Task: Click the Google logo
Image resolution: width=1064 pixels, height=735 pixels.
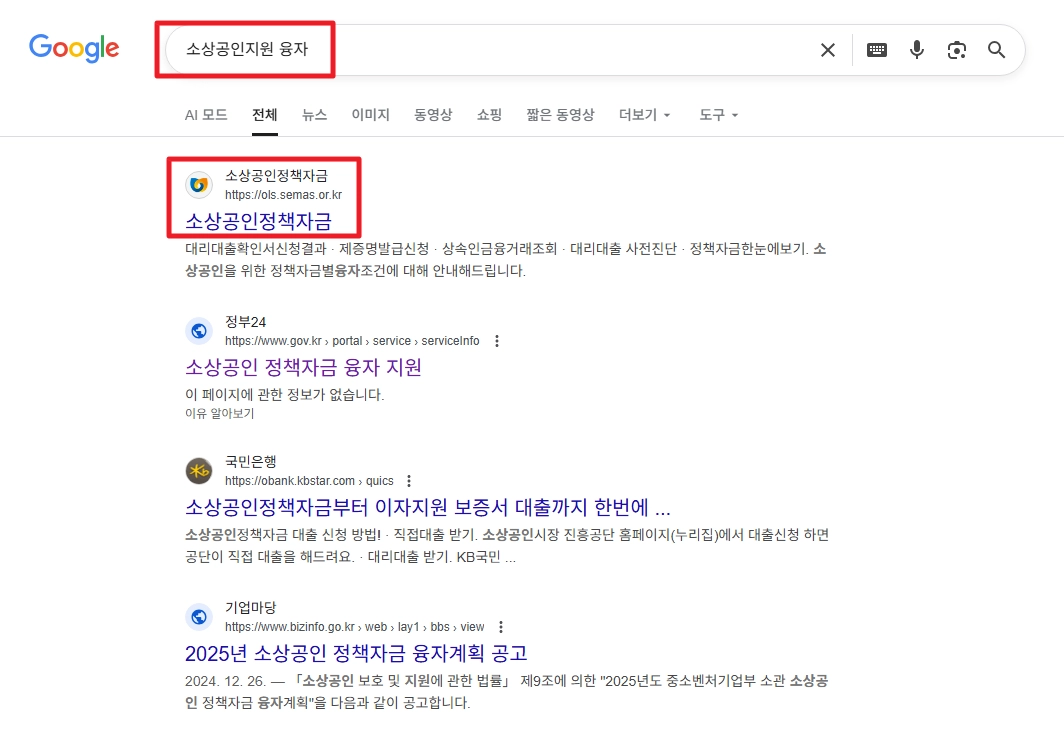Action: (73, 46)
